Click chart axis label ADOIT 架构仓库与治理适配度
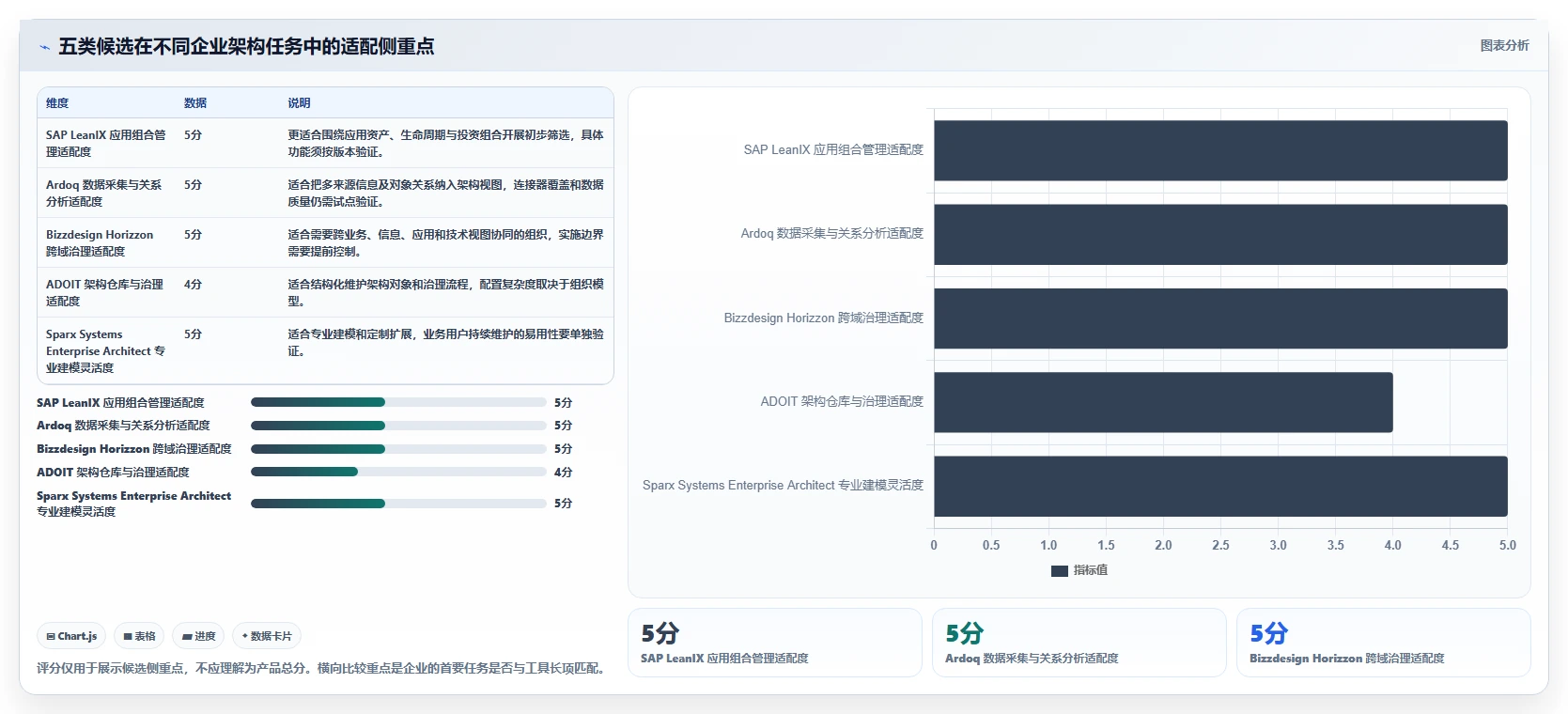 coord(842,401)
